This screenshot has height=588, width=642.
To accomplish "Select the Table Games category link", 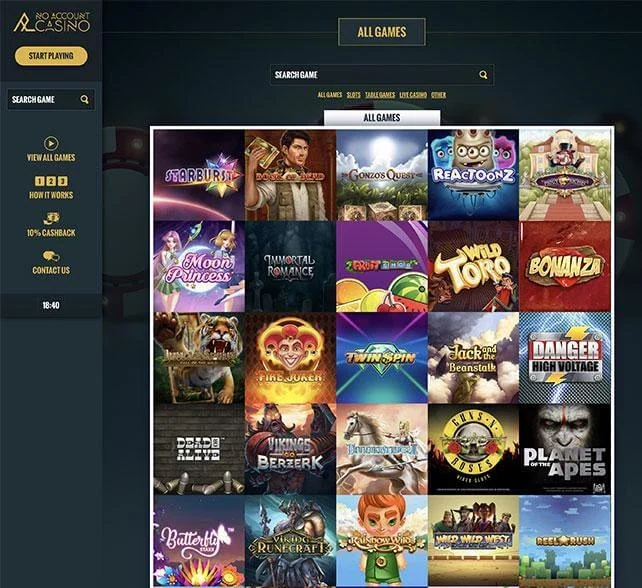I will (x=380, y=95).
